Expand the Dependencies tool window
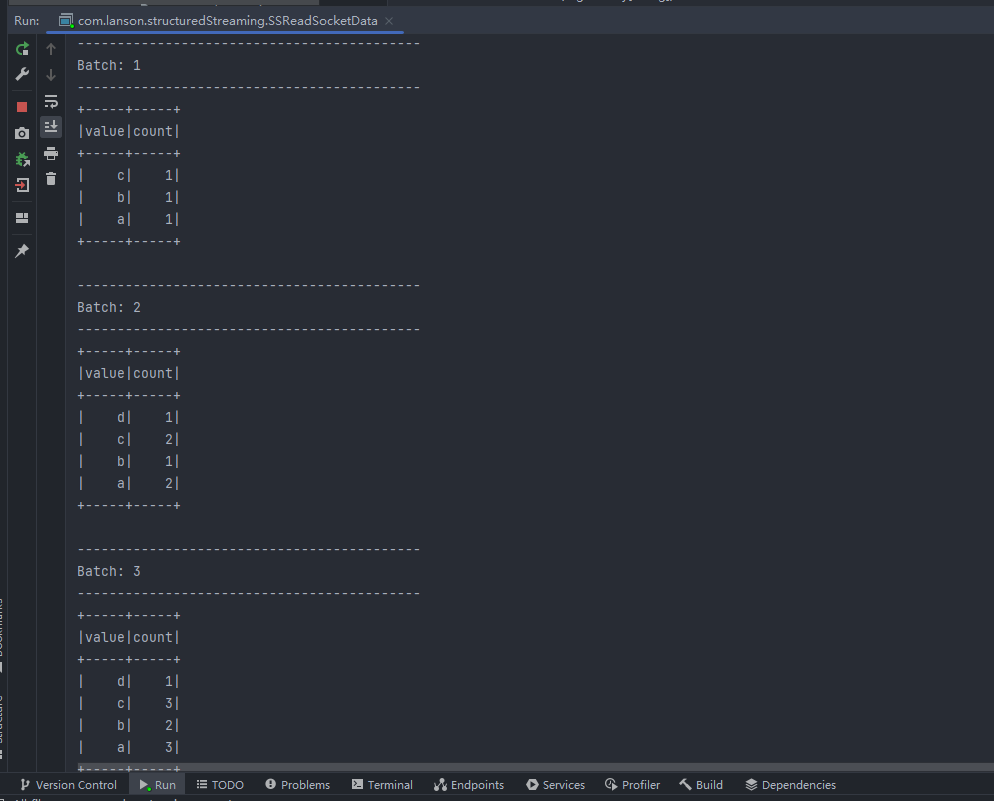Viewport: 994px width, 801px height. pos(790,785)
